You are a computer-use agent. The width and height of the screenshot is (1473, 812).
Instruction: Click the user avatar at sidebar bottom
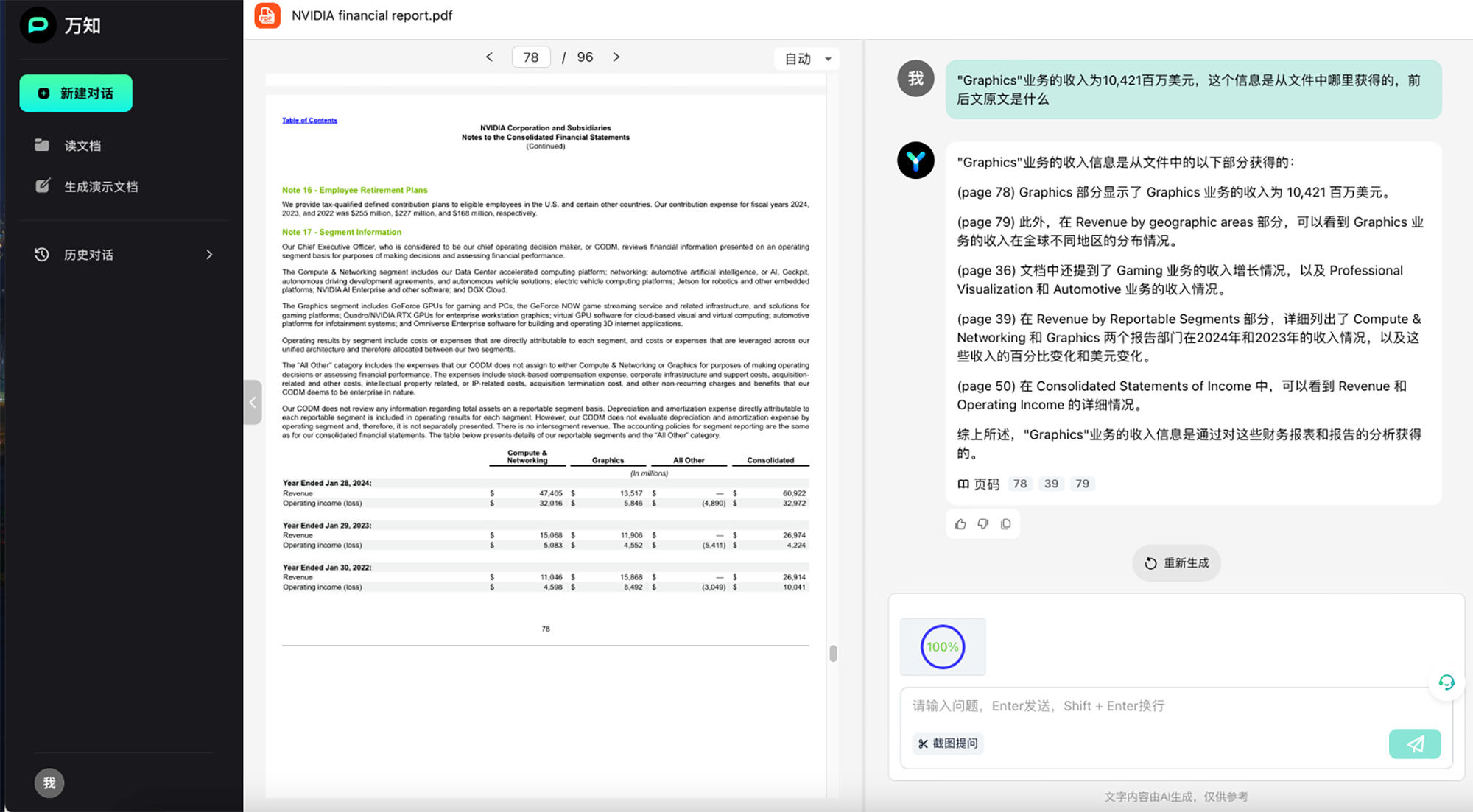[49, 783]
